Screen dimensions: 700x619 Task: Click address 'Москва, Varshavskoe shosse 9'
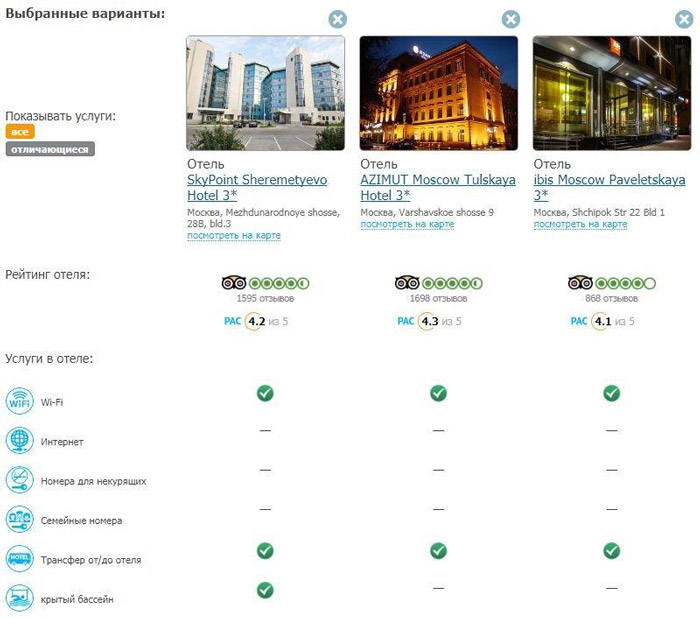click(x=427, y=212)
